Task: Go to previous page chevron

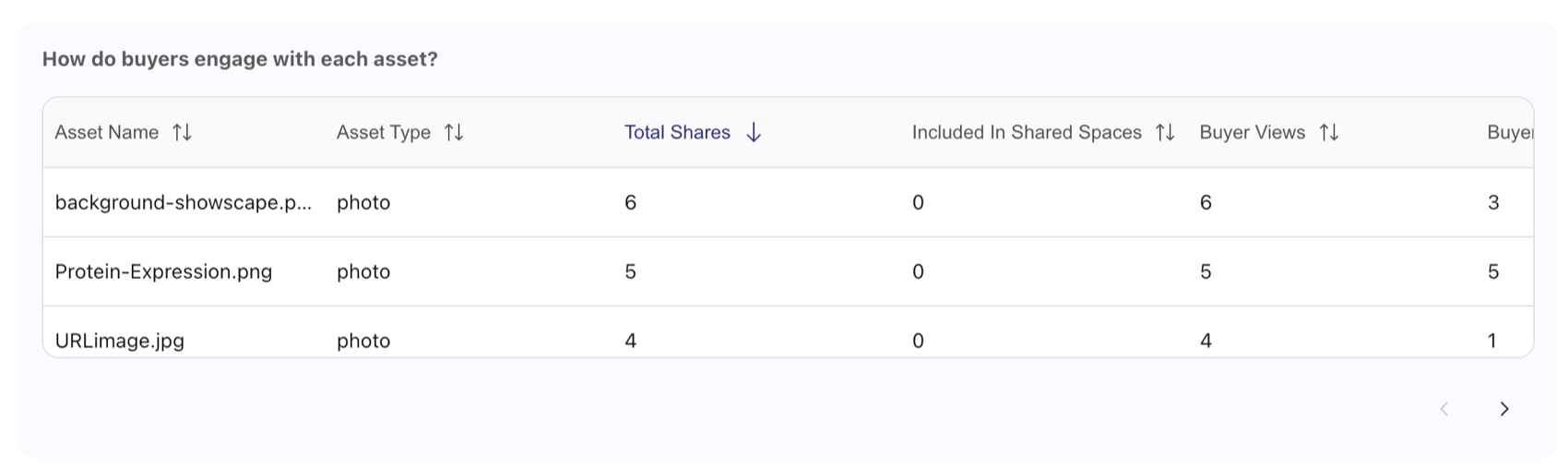Action: click(x=1444, y=409)
